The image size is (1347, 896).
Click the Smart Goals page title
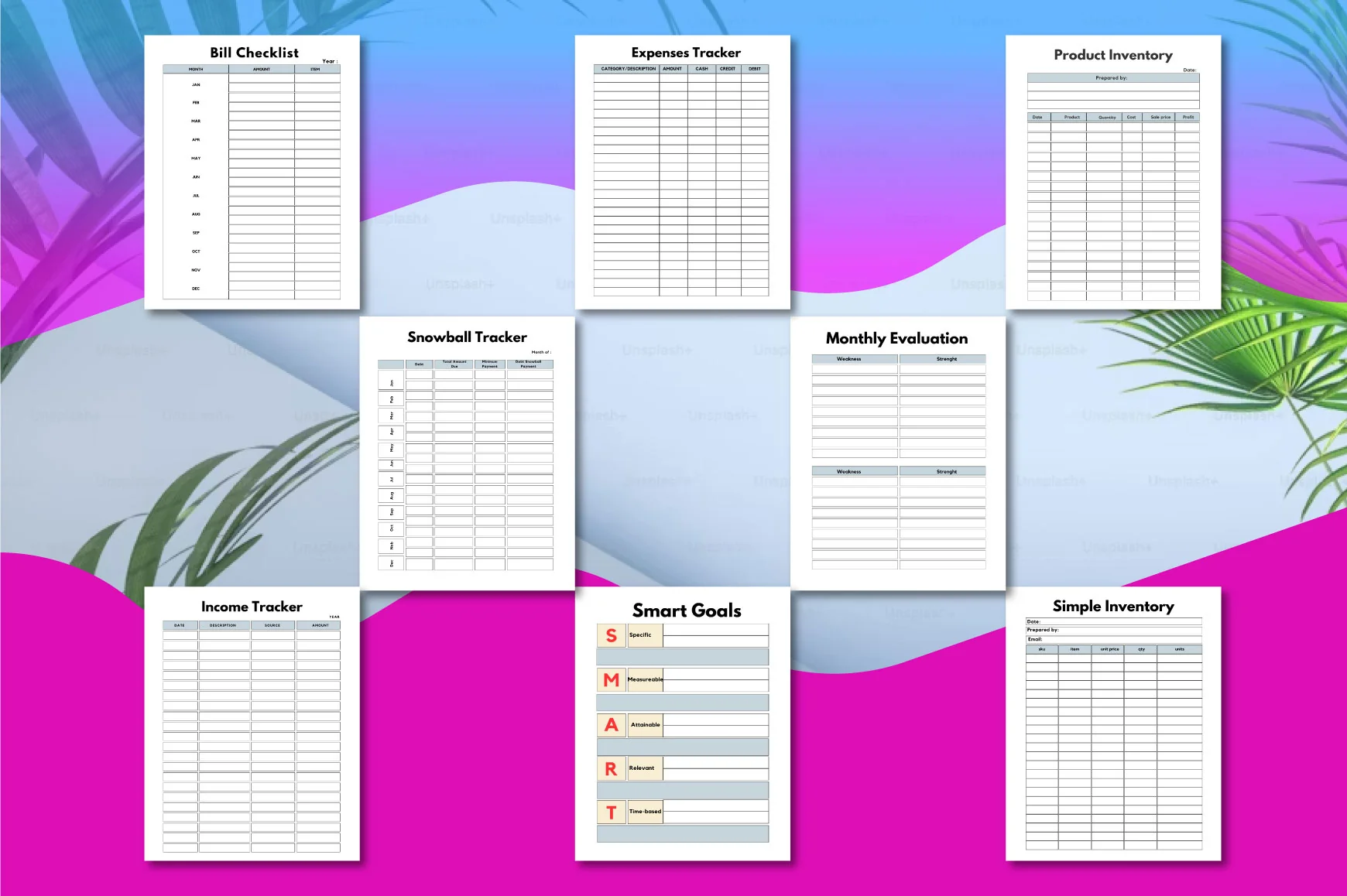pyautogui.click(x=687, y=610)
